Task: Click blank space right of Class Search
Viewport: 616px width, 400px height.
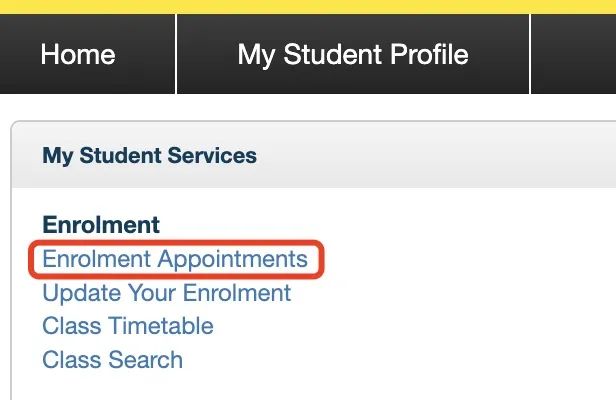Action: pyautogui.click(x=400, y=359)
